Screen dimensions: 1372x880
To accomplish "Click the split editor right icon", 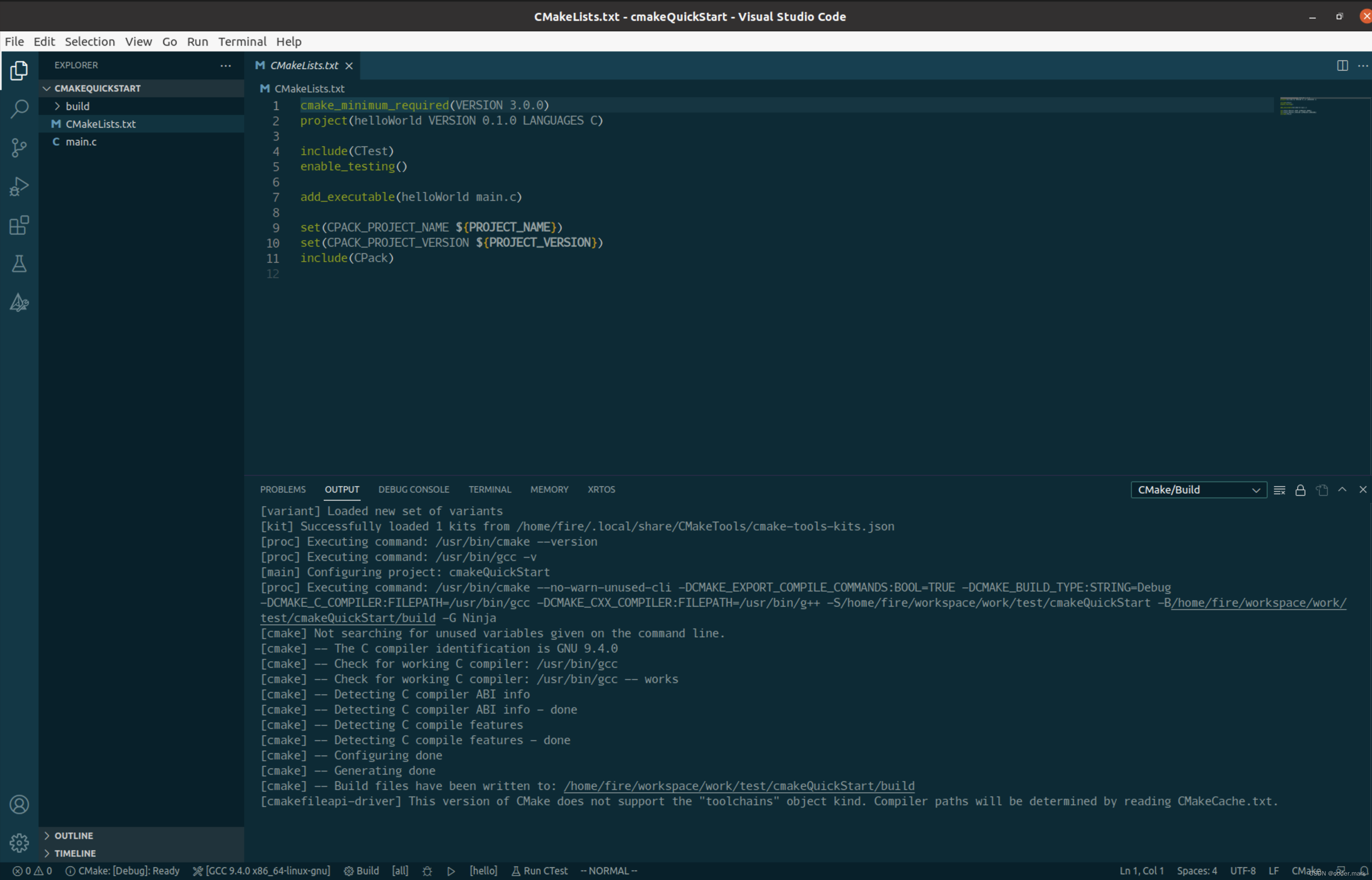I will [1342, 66].
